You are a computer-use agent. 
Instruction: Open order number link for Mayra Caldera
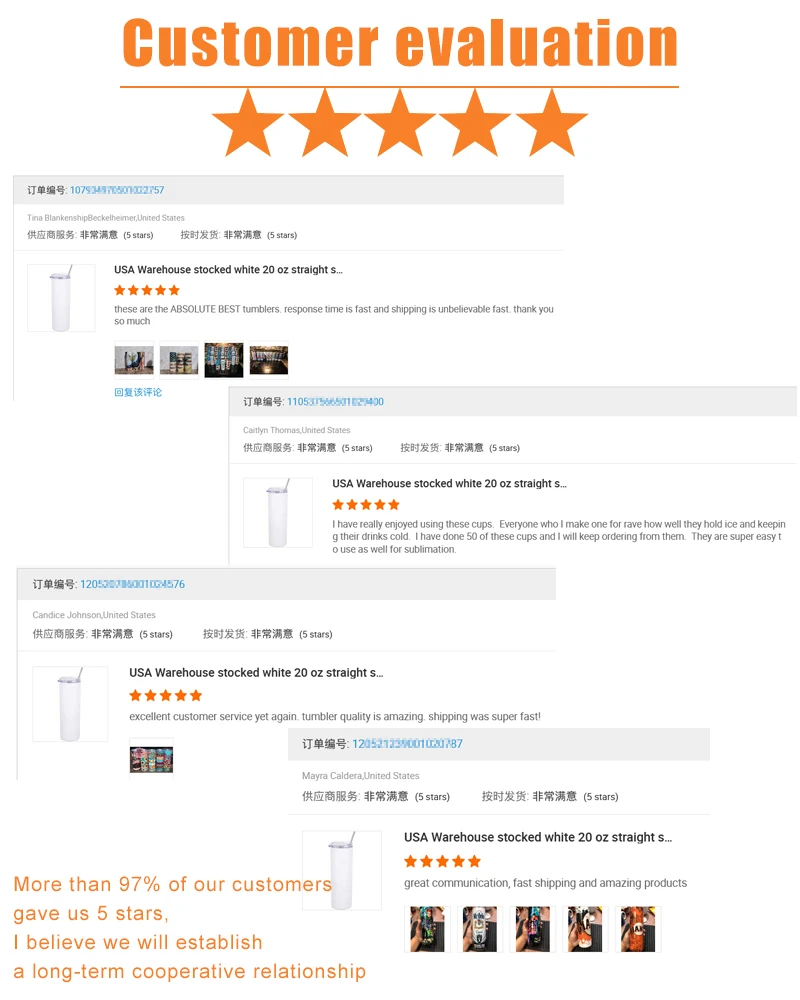tap(407, 744)
